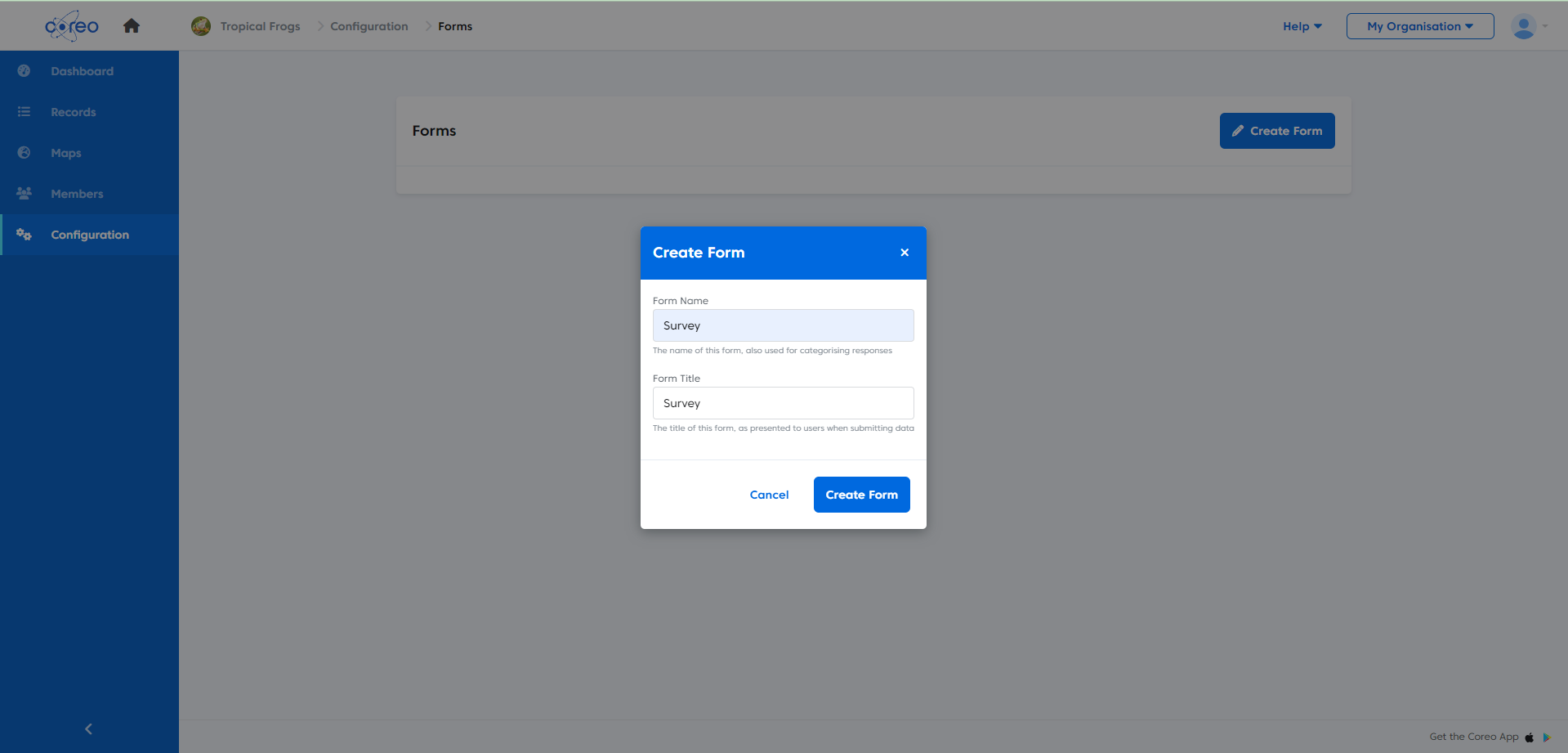The width and height of the screenshot is (1568, 753).
Task: Cancel the Create Form dialog
Action: point(768,495)
